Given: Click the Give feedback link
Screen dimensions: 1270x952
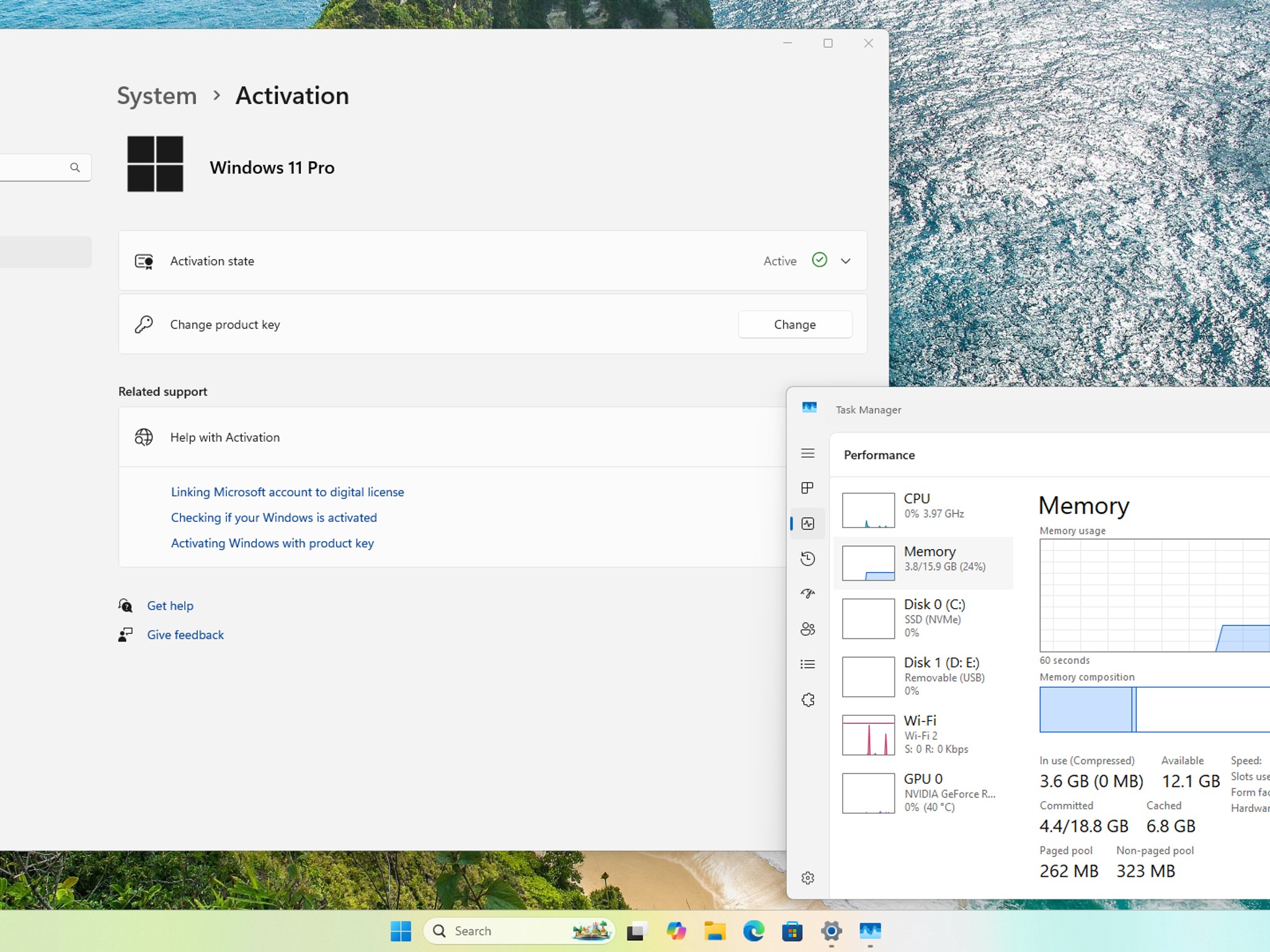Looking at the screenshot, I should pos(185,635).
